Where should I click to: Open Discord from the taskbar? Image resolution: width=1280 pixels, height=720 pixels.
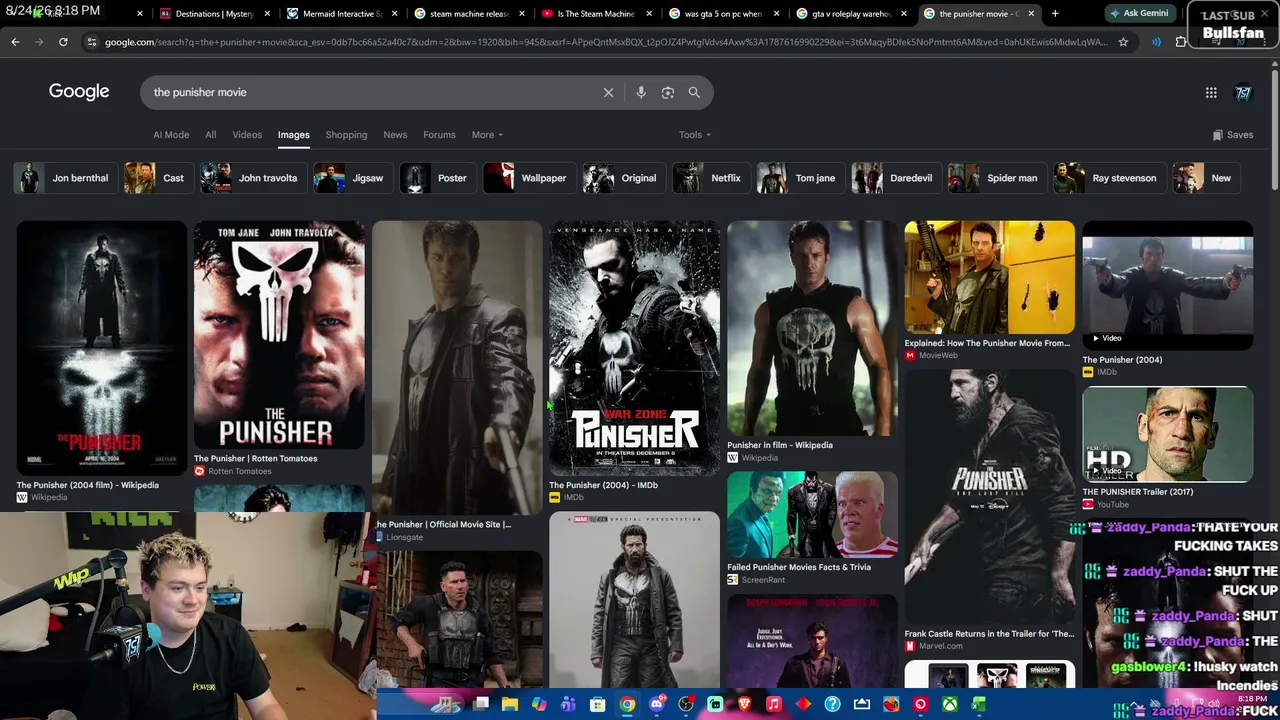656,704
